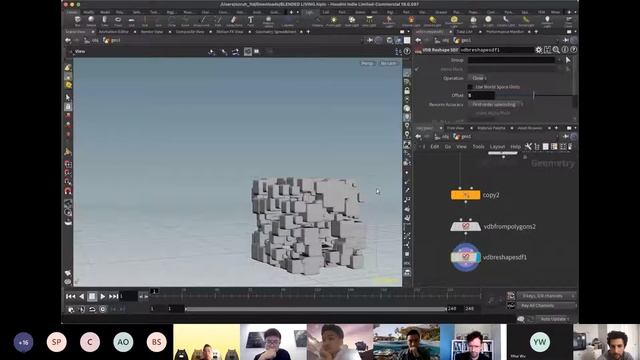Viewport: 640px width, 360px height.
Task: Select the Box shelf tool
Action: tap(78, 21)
